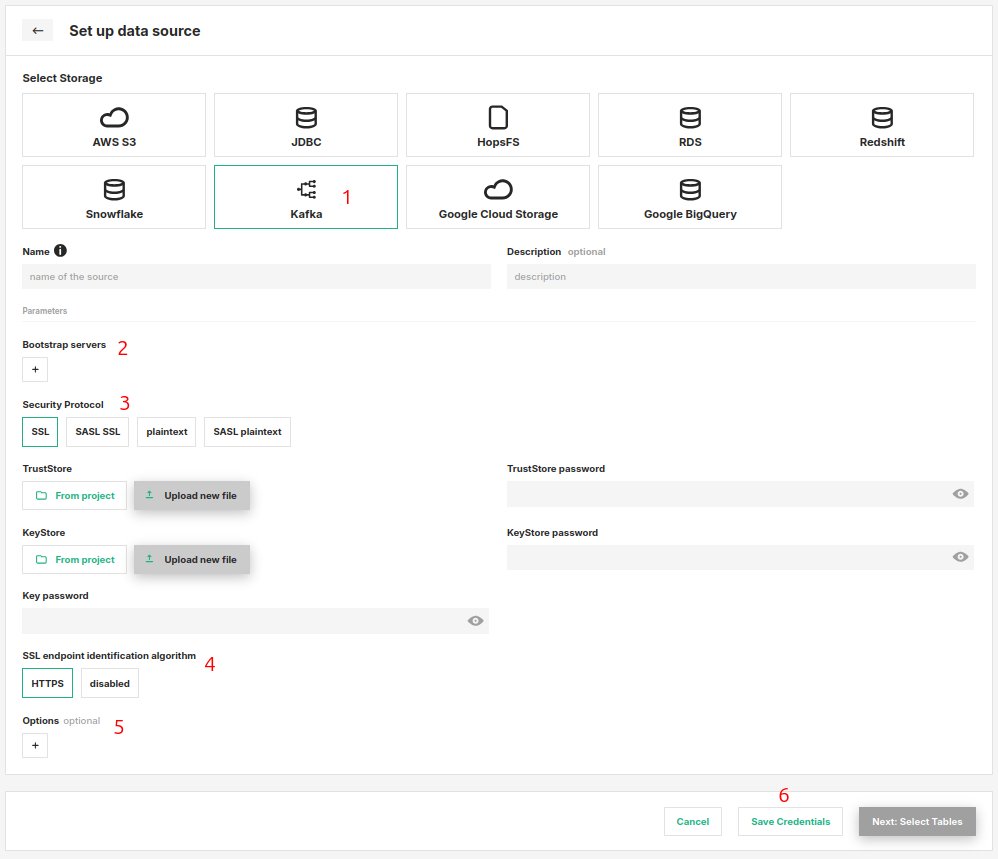Add a bootstrap server entry
The image size is (998, 859).
coord(35,370)
